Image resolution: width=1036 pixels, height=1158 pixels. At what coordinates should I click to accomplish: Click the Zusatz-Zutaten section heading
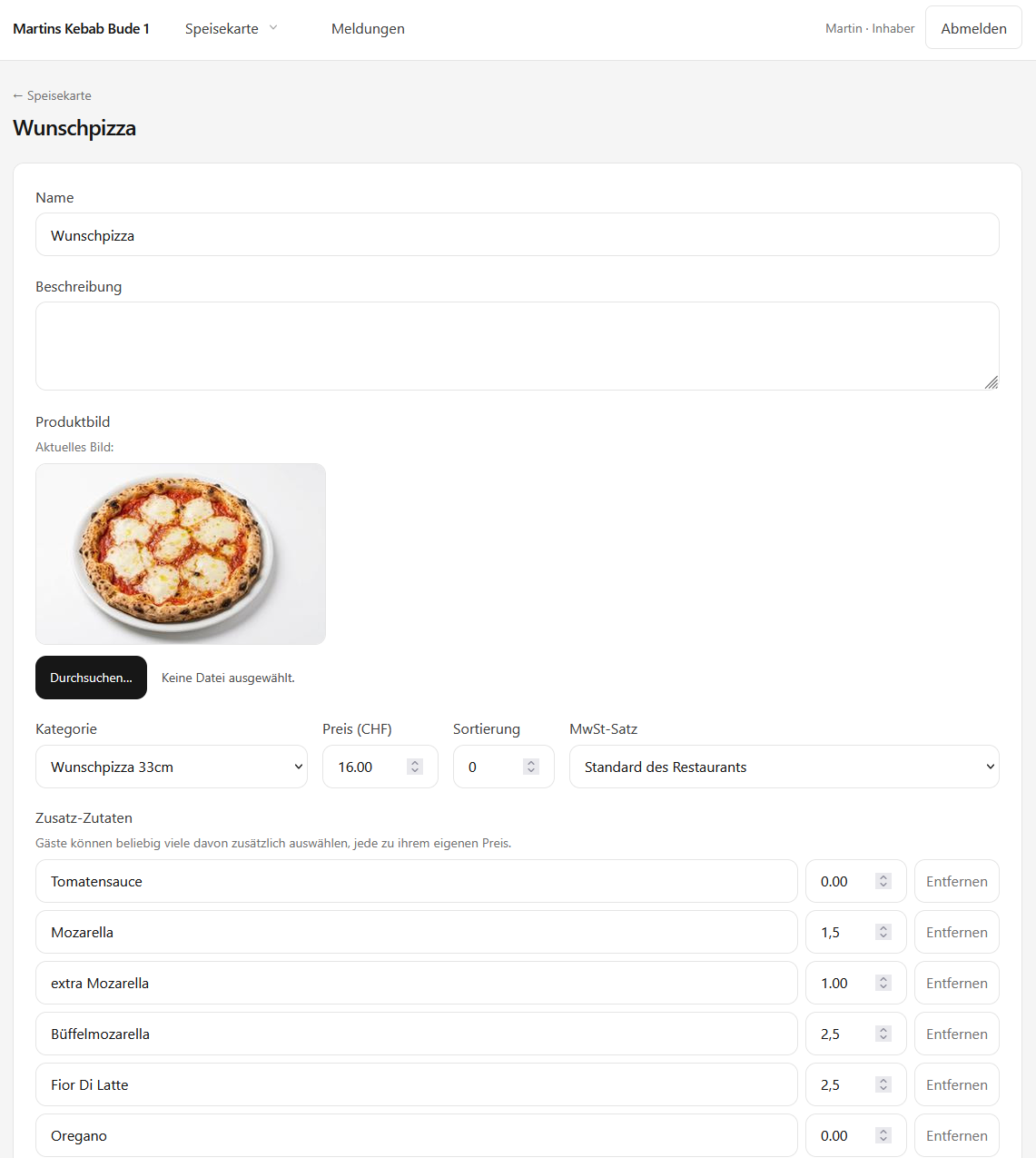pos(84,817)
